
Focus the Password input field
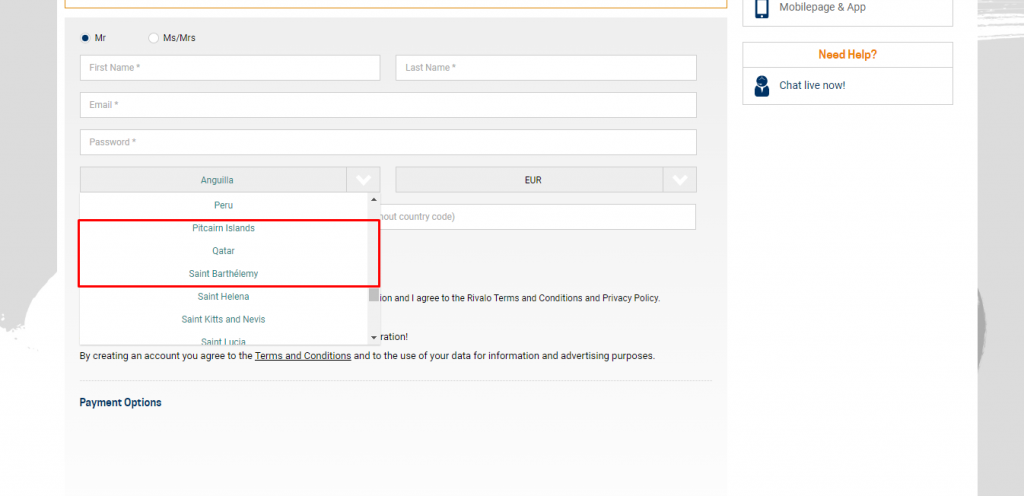click(x=388, y=142)
